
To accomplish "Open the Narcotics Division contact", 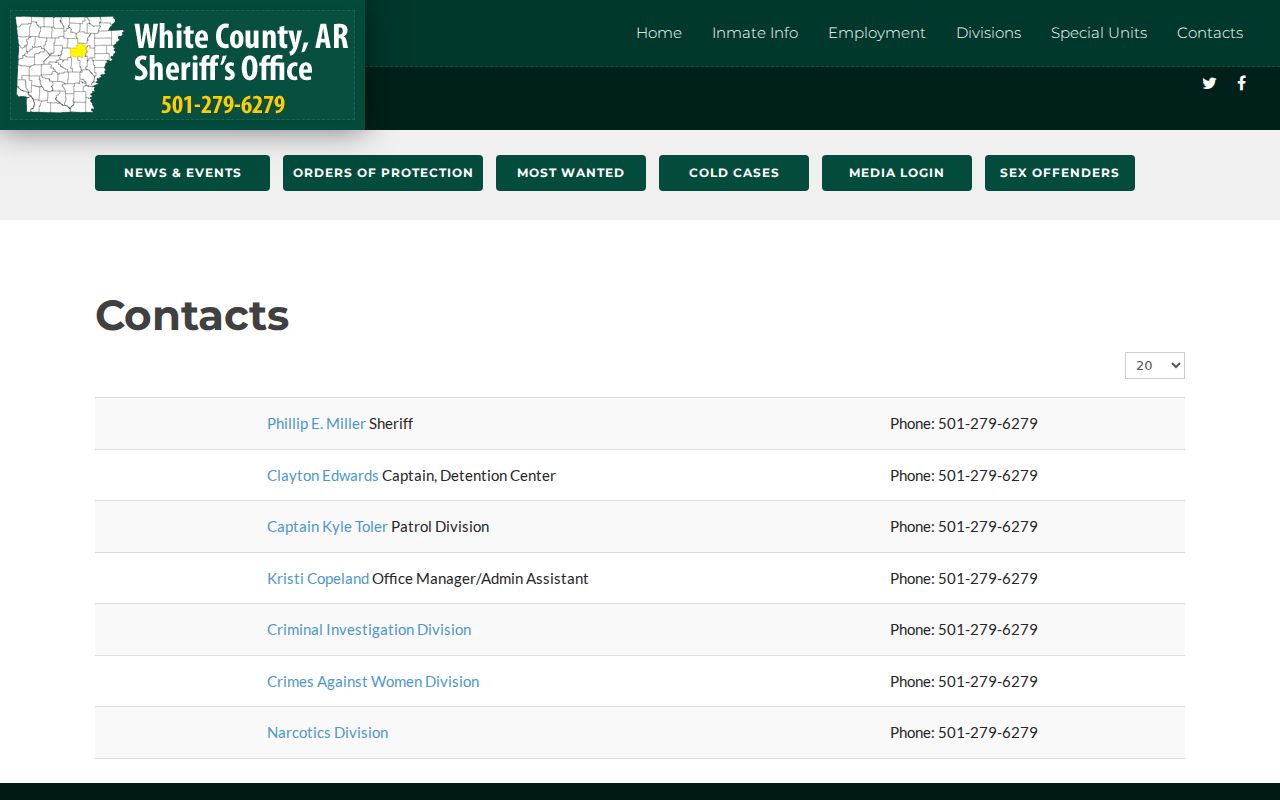I will point(327,733).
